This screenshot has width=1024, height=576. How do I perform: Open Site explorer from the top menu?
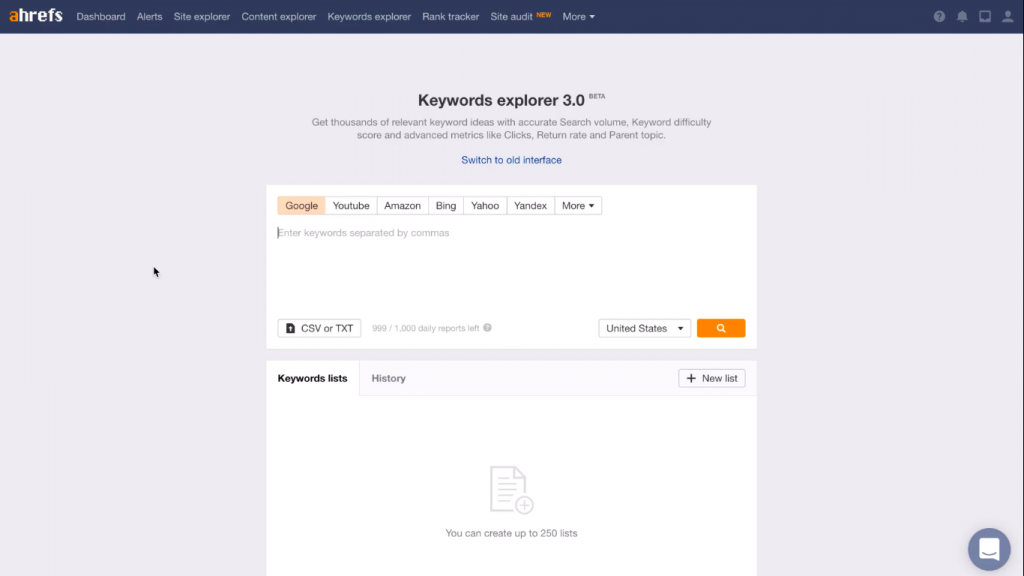[x=201, y=16]
